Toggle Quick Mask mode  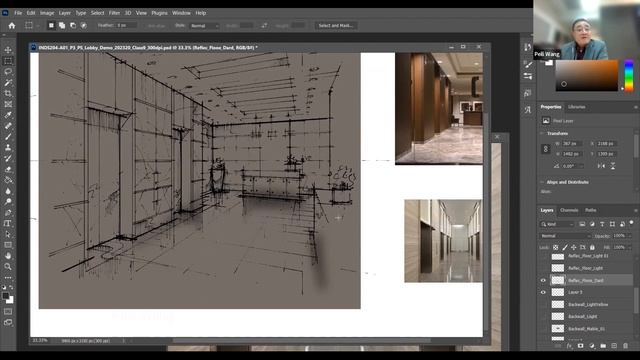8,311
